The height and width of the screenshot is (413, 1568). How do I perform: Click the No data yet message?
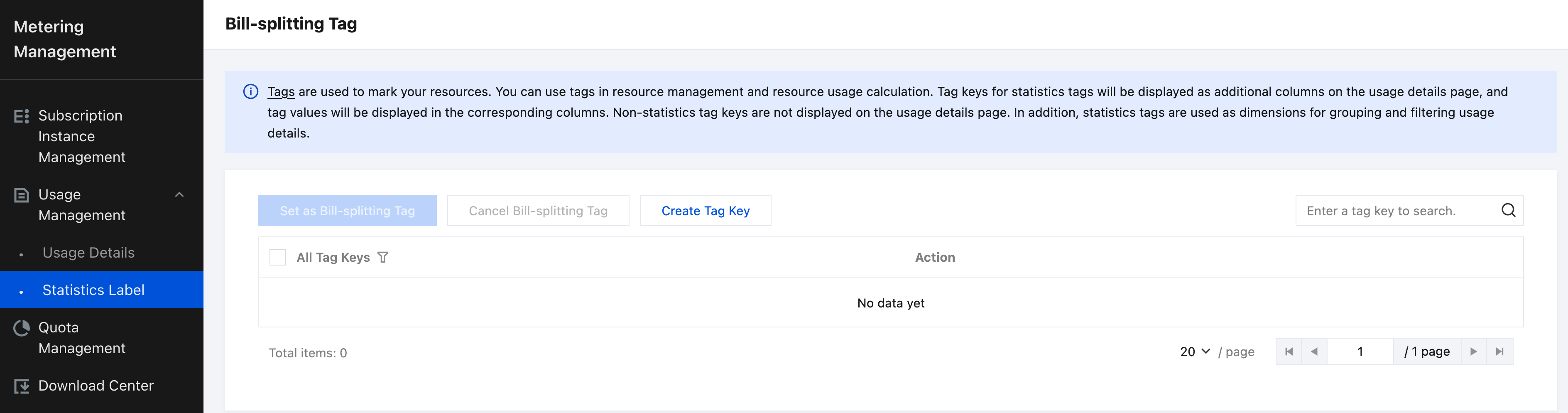[x=891, y=303]
